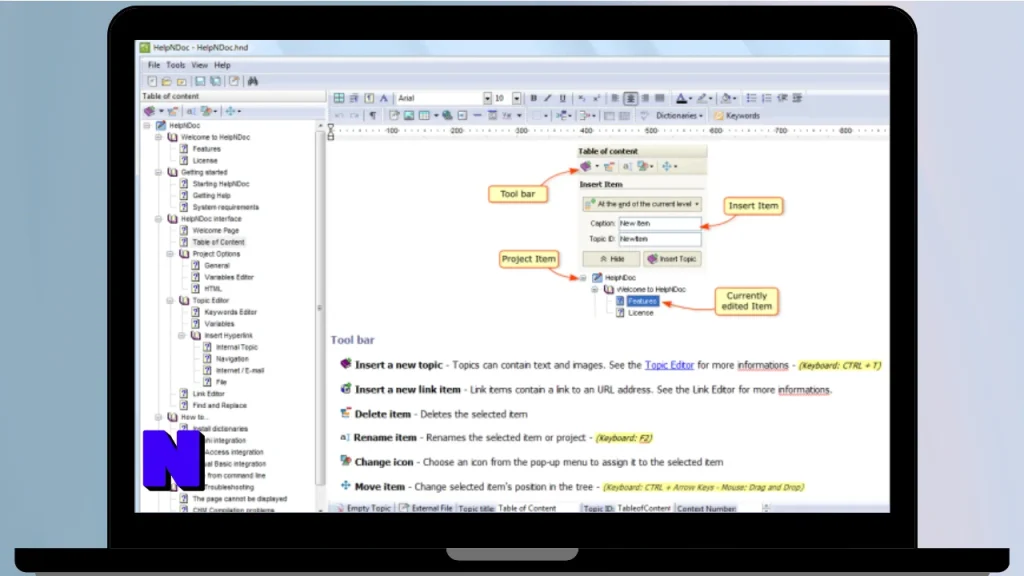1024x576 pixels.
Task: Toggle center alignment button
Action: coord(630,98)
